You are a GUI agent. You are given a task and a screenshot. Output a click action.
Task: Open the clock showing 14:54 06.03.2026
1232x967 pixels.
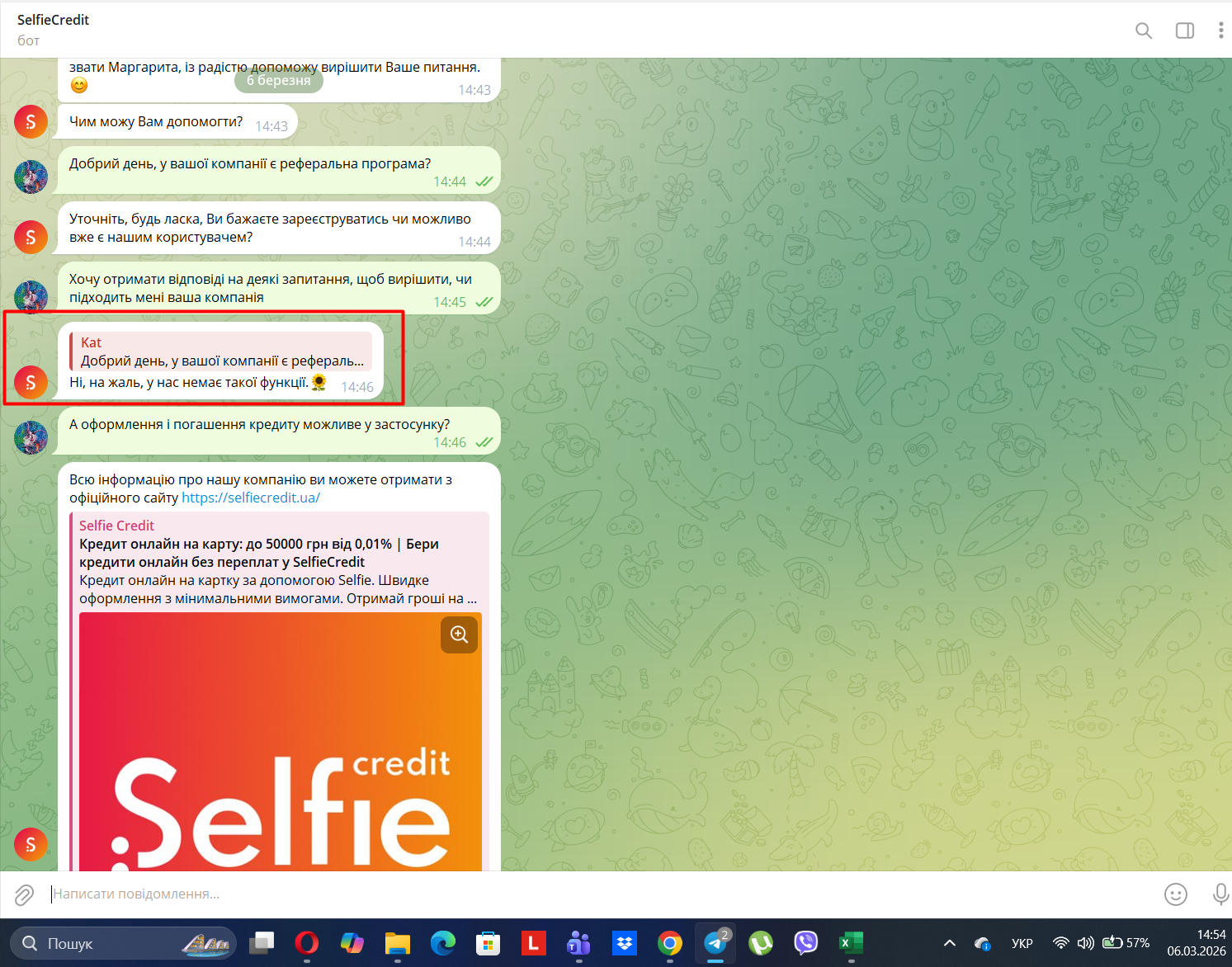[x=1197, y=943]
